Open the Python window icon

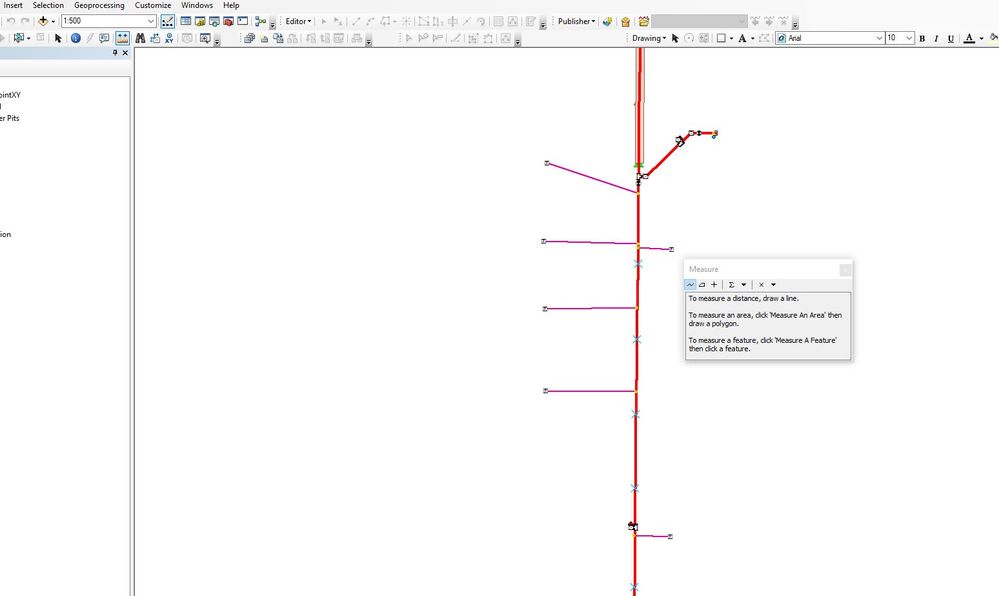pos(243,21)
